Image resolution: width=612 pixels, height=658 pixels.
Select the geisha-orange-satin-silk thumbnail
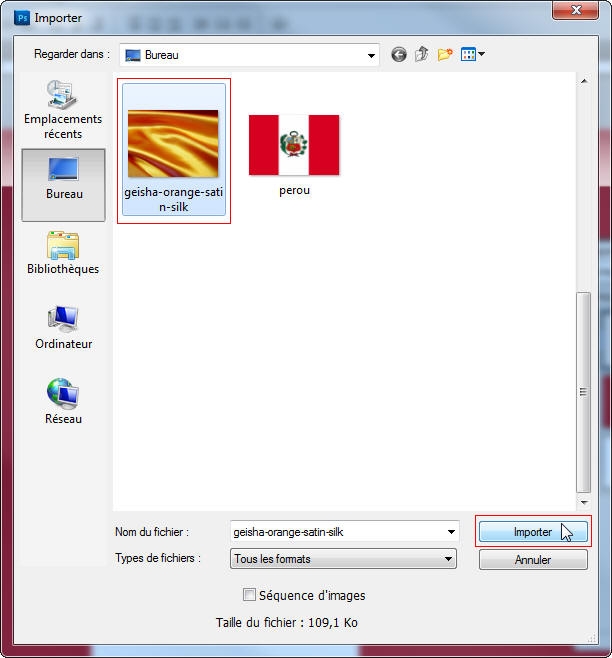point(173,150)
